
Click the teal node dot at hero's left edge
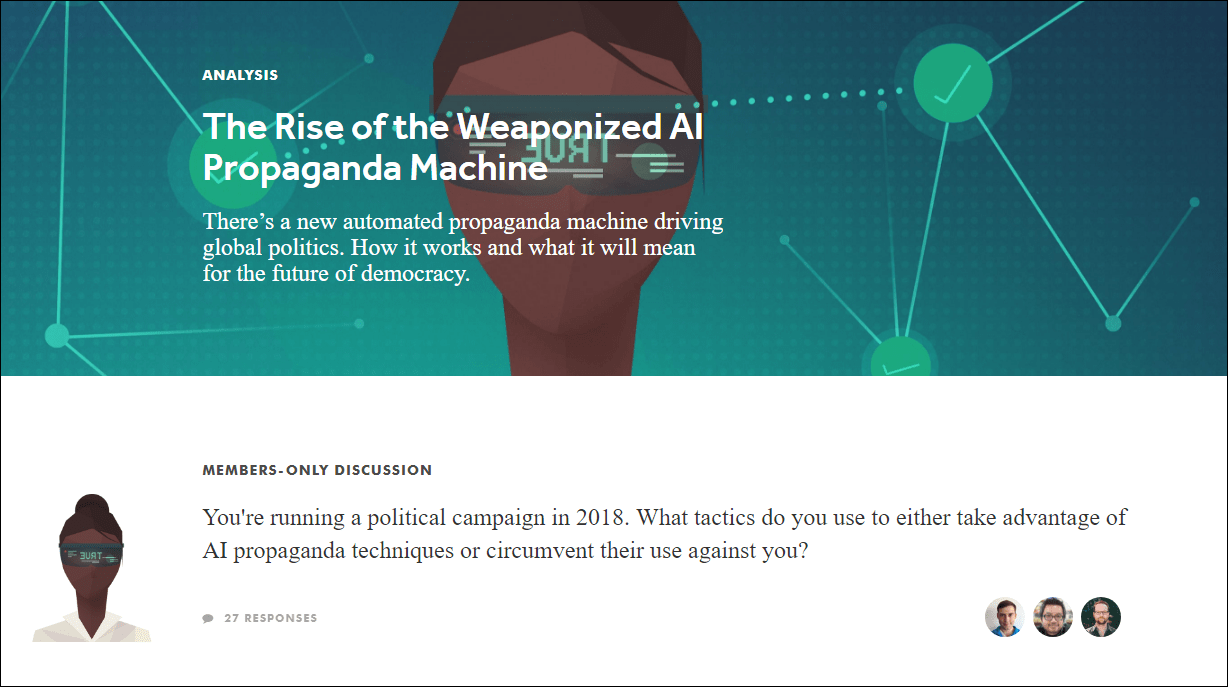click(x=57, y=336)
